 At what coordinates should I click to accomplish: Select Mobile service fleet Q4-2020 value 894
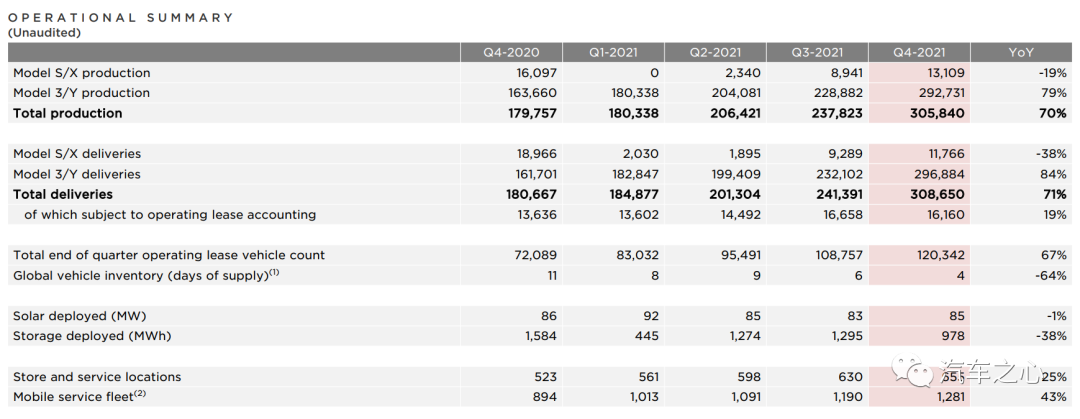[544, 397]
